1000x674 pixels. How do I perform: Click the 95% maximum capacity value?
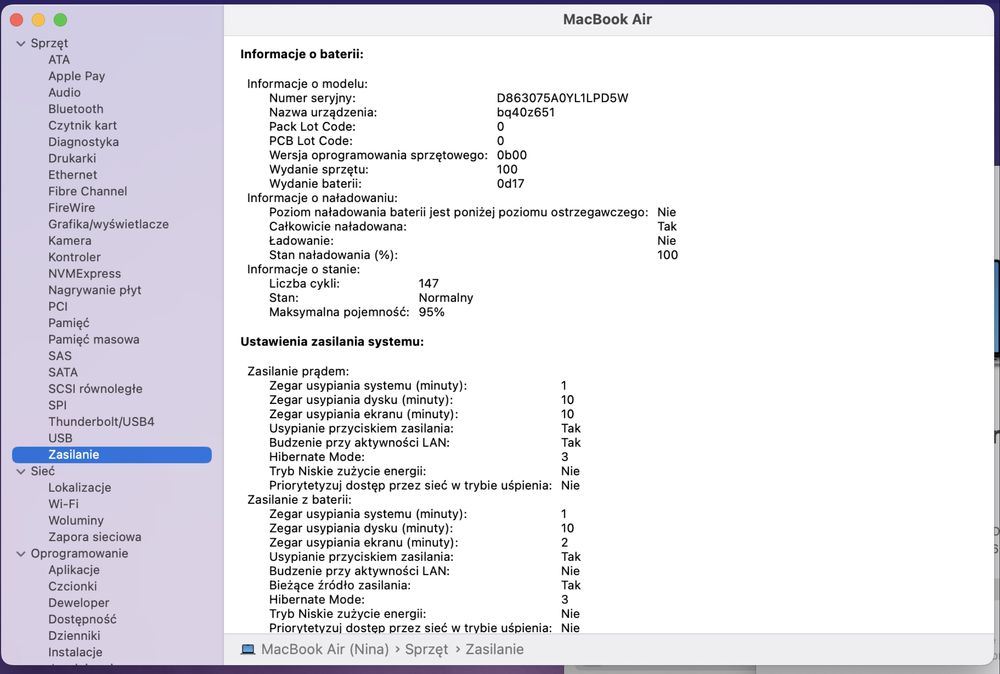point(432,312)
